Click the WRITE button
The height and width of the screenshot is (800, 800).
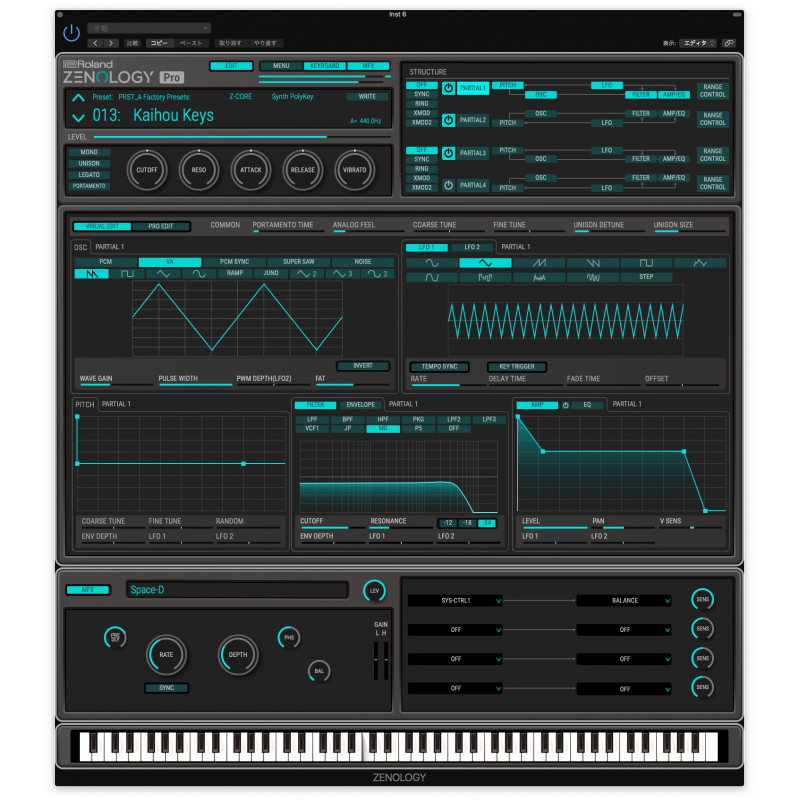[x=367, y=96]
